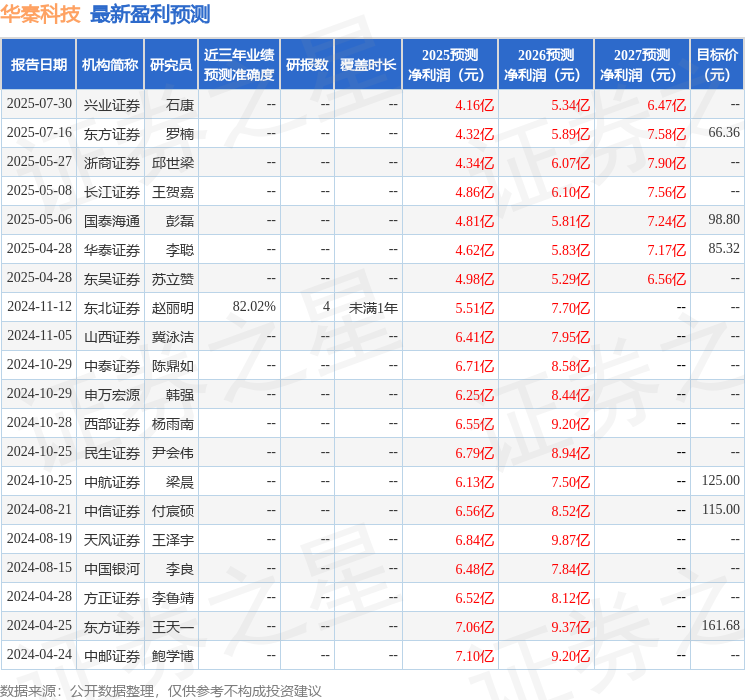Click the 7.90亿 forecast value
Viewport: 745px width, 700px height.
click(666, 163)
